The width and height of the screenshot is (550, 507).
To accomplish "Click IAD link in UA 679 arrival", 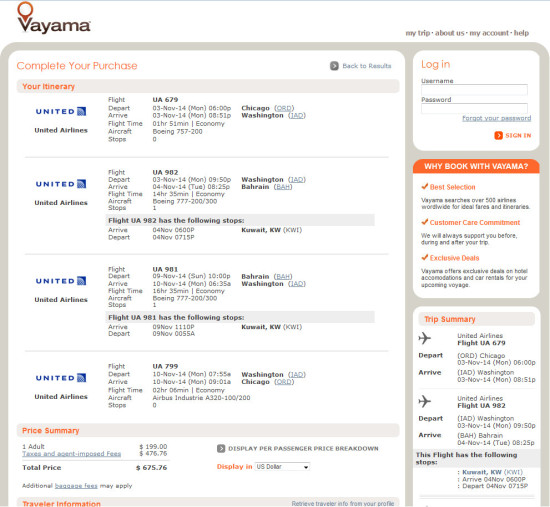I will [297, 115].
